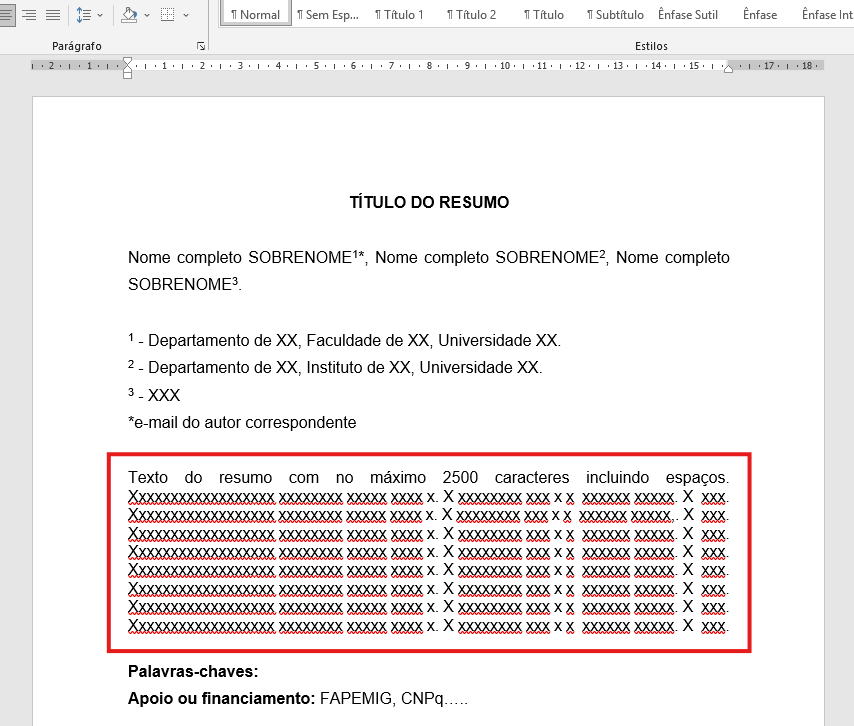
Task: Expand the shading color dropdown arrow
Action: [x=147, y=15]
